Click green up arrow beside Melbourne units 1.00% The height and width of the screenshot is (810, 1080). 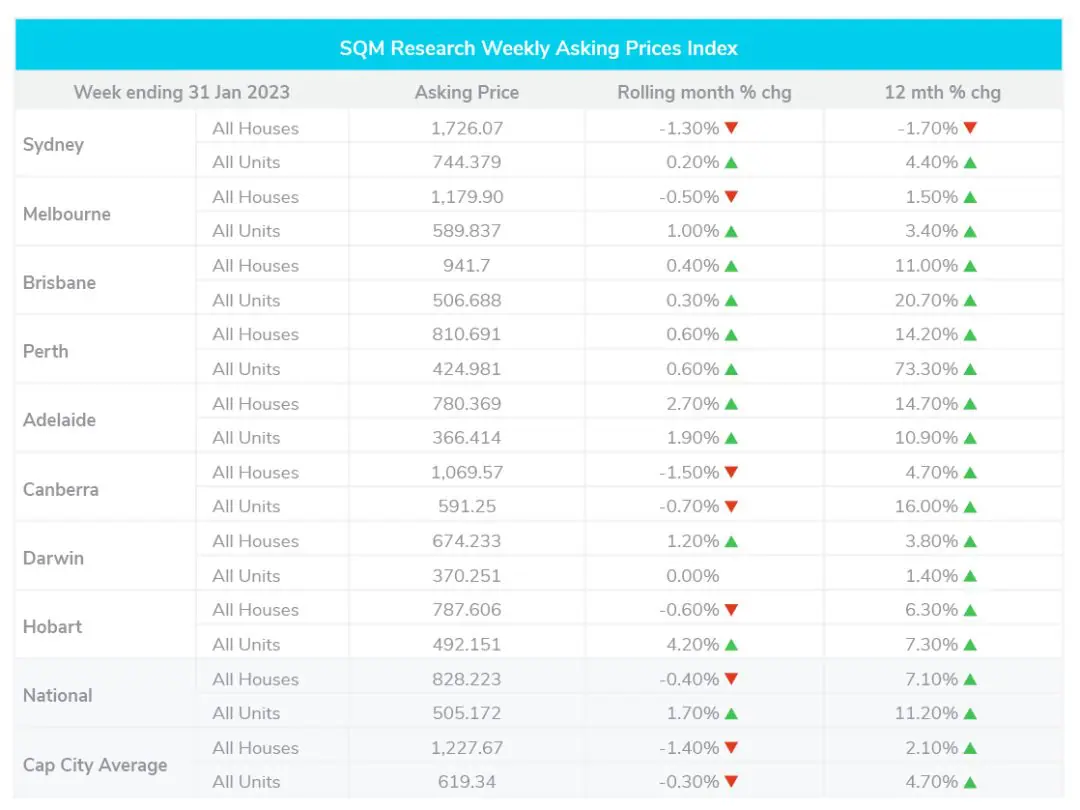(731, 231)
